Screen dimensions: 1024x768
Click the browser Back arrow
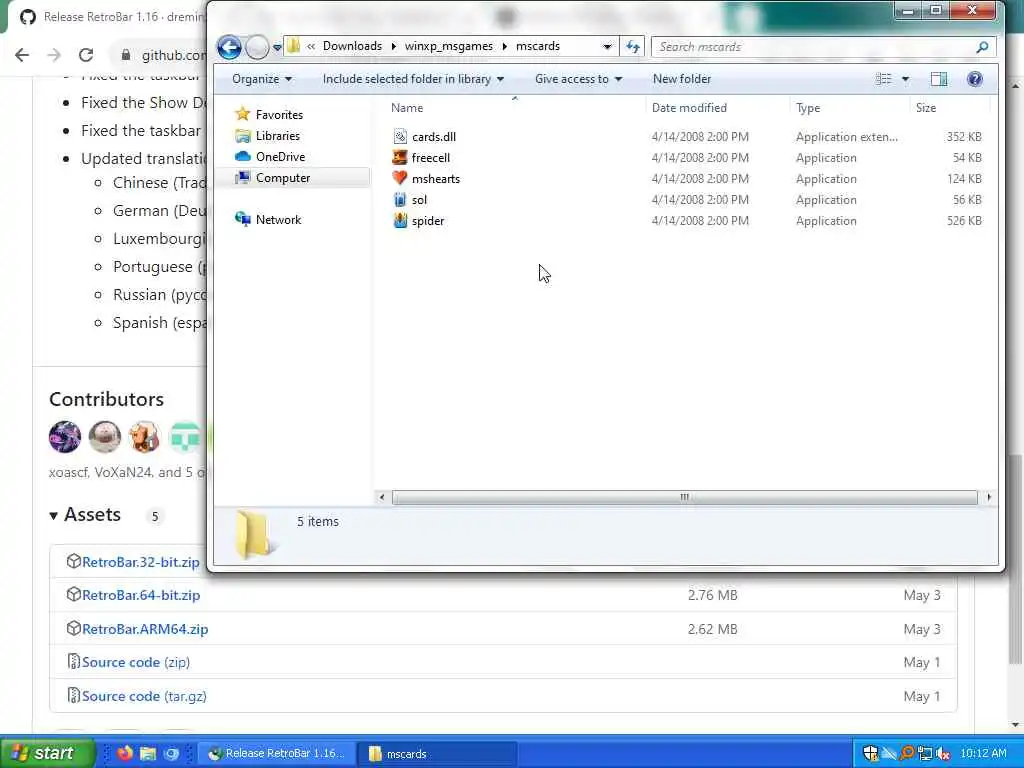22,56
